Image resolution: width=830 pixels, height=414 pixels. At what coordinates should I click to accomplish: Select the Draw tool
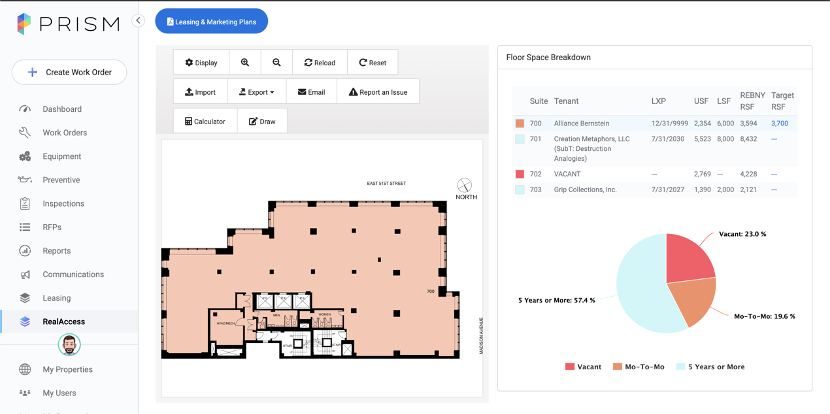coord(263,121)
